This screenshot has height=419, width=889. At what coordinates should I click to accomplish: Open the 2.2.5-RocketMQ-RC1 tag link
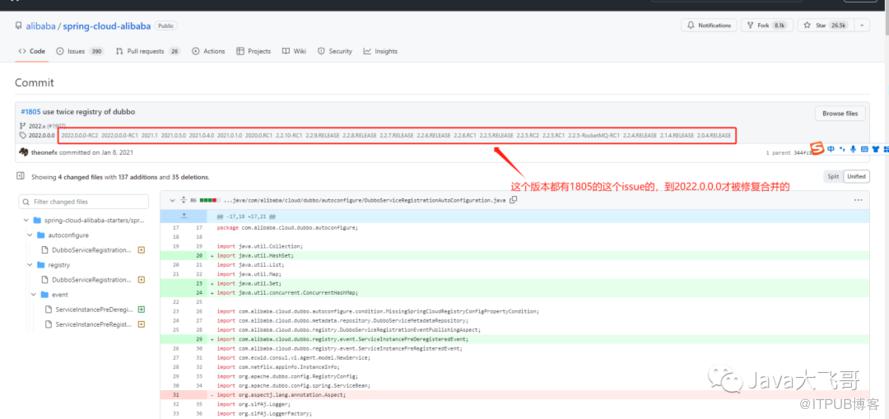(x=594, y=136)
